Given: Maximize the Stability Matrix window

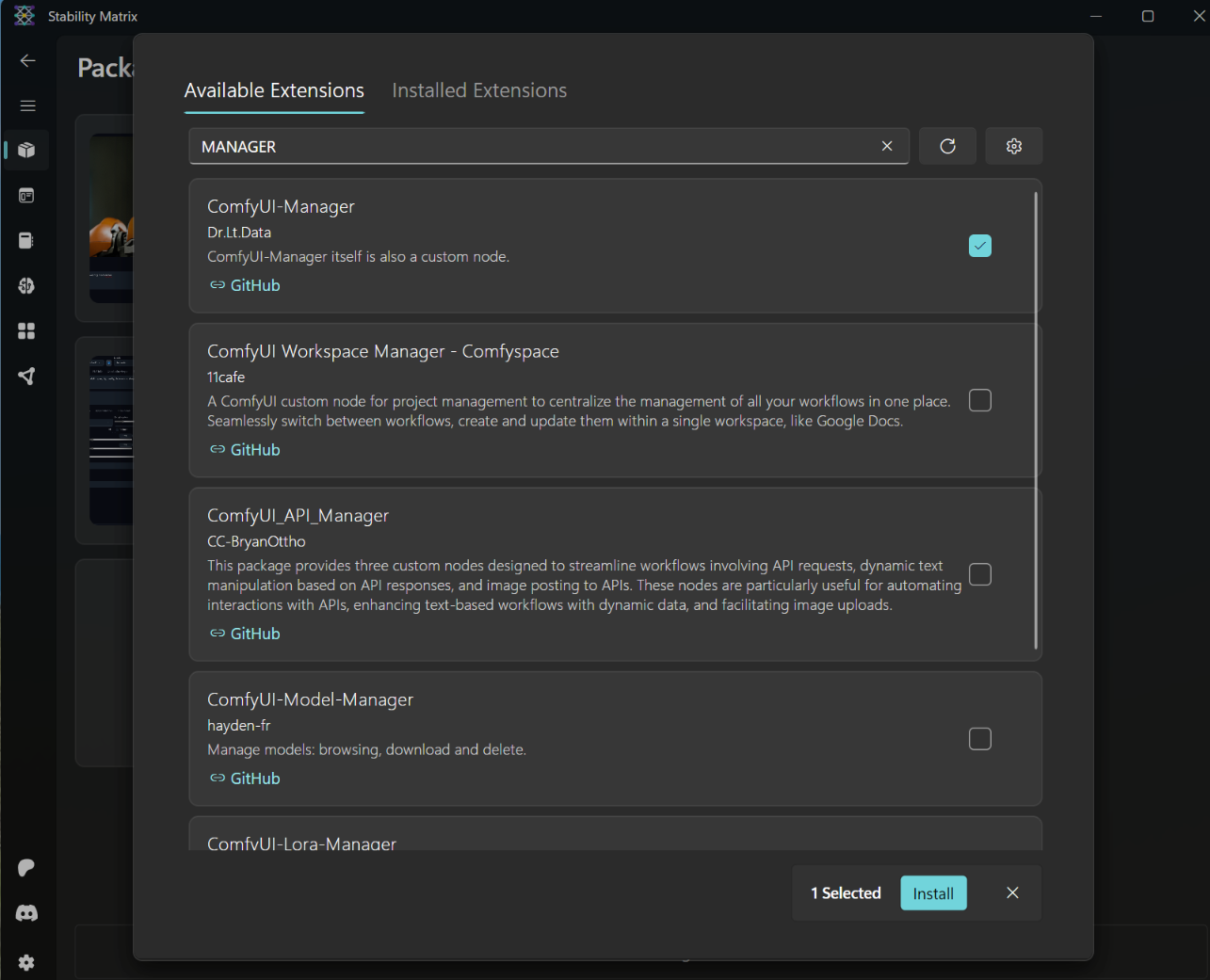Looking at the screenshot, I should [x=1148, y=16].
